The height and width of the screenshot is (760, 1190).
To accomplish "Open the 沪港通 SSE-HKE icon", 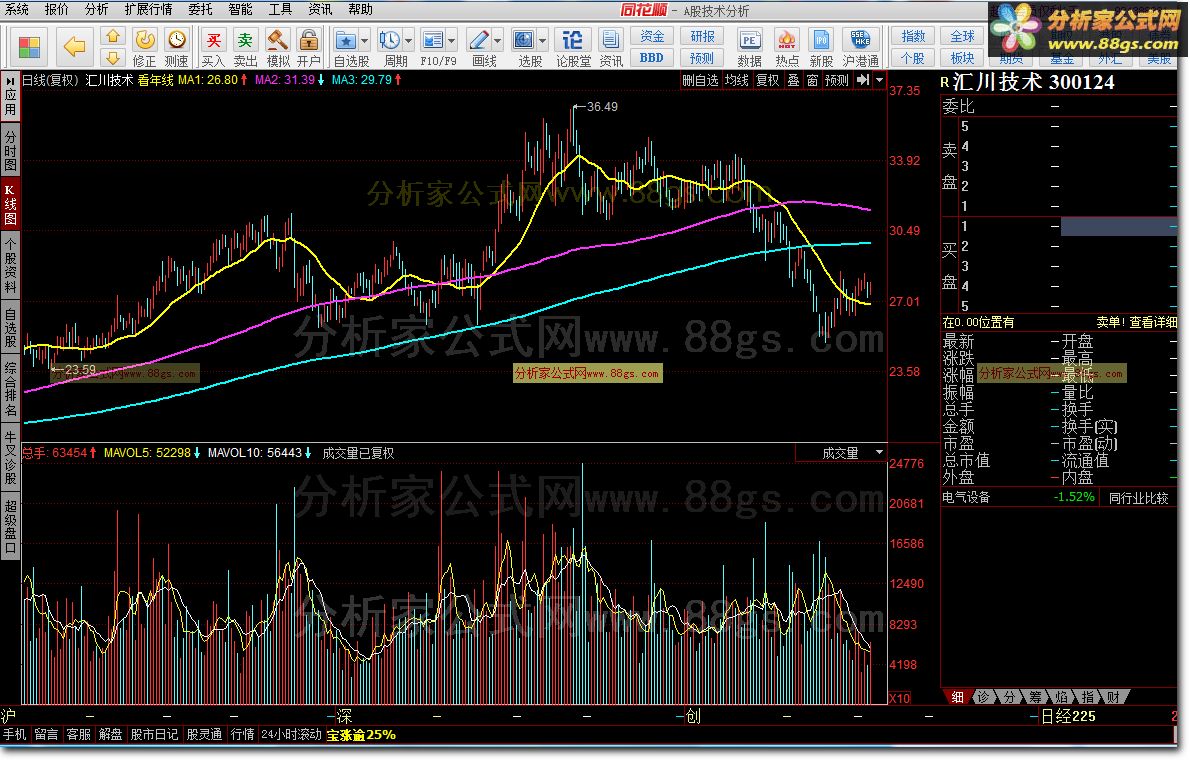I will (861, 47).
